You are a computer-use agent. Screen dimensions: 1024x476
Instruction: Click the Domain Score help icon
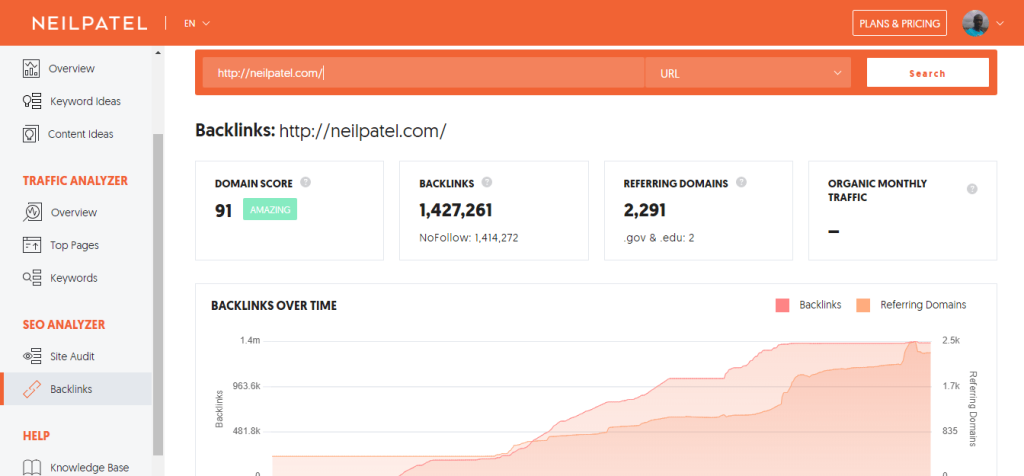pyautogui.click(x=305, y=183)
